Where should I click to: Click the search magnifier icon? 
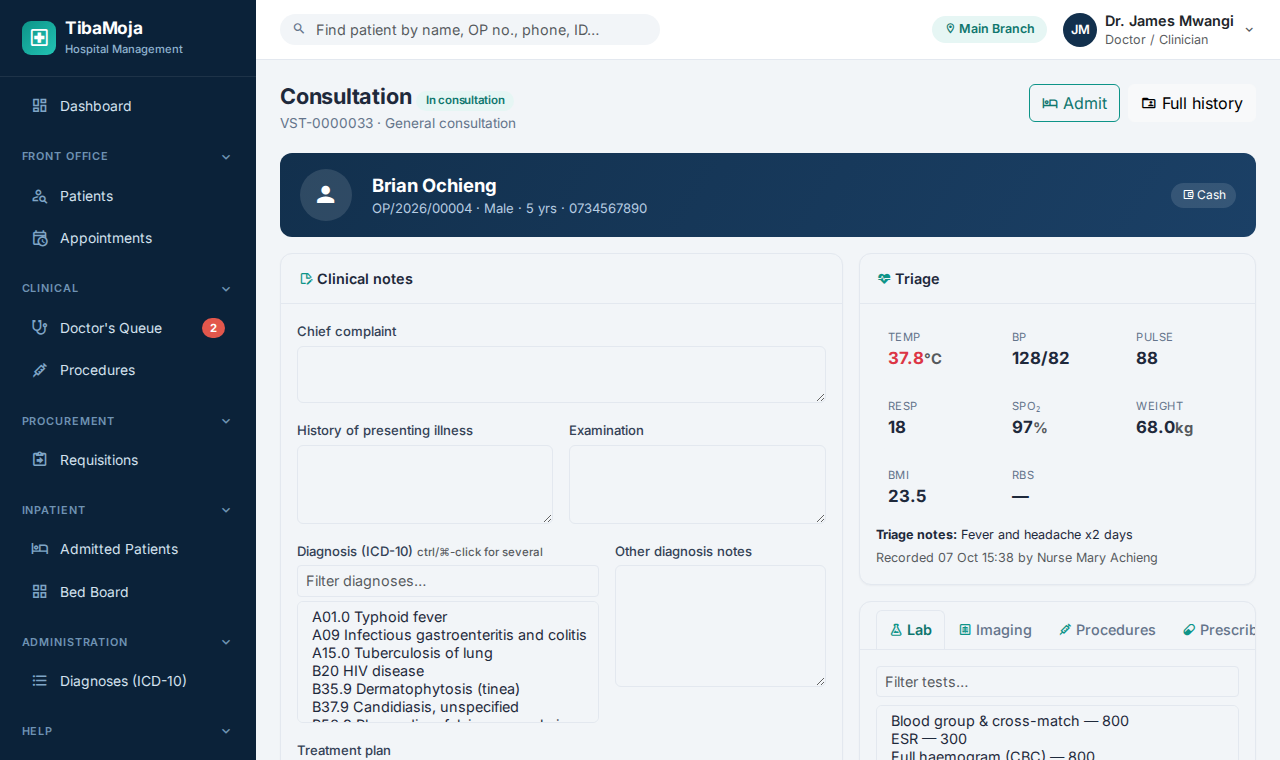[x=299, y=29]
